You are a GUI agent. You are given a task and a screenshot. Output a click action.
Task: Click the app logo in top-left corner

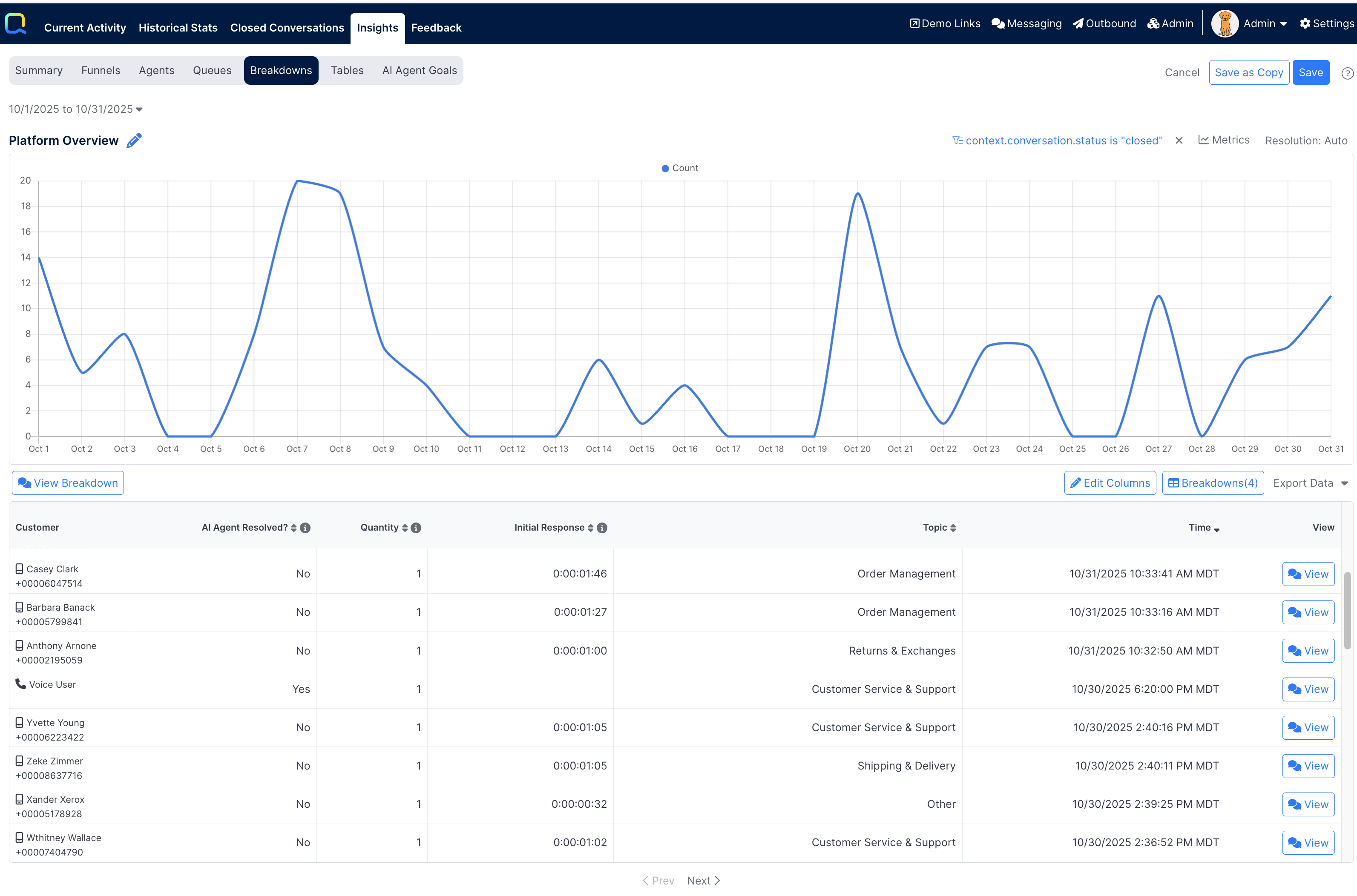pyautogui.click(x=15, y=24)
